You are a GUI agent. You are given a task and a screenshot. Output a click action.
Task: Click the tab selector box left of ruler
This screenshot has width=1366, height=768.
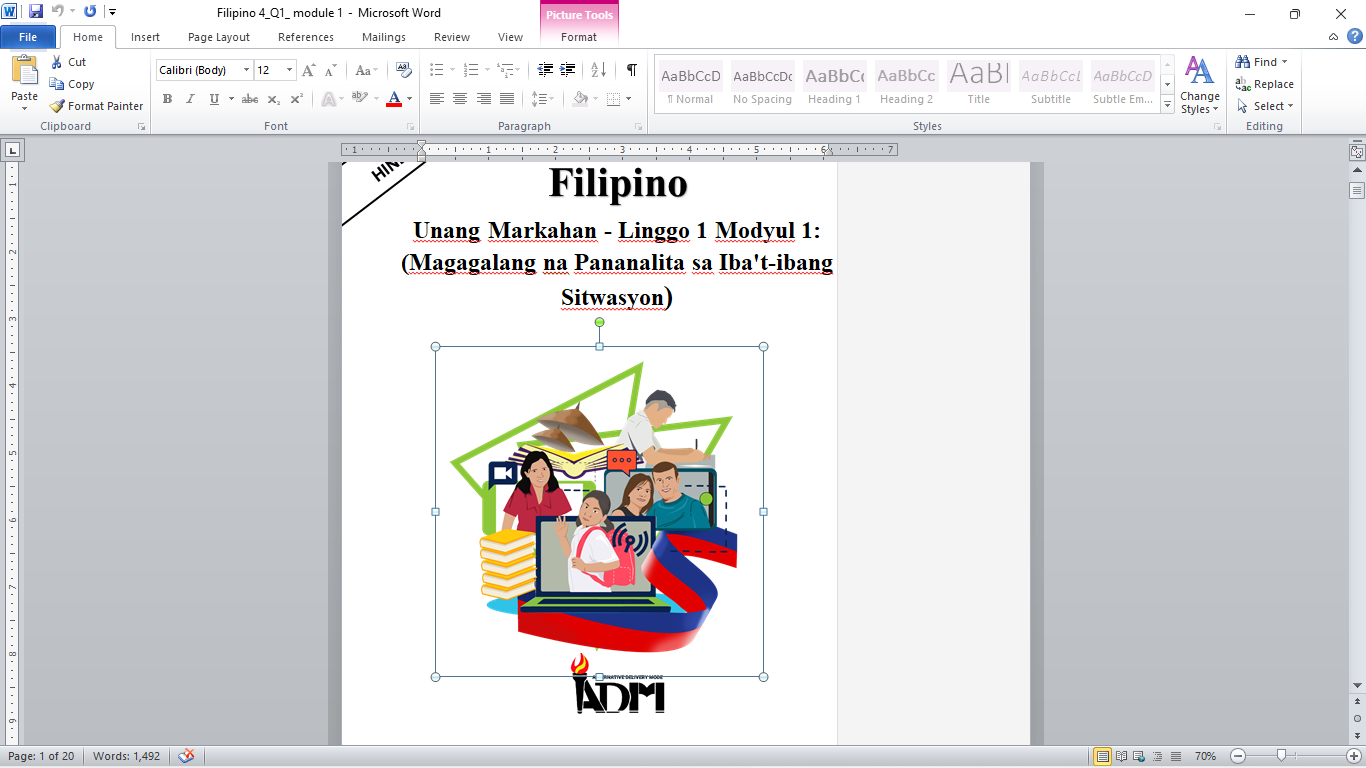pos(12,151)
